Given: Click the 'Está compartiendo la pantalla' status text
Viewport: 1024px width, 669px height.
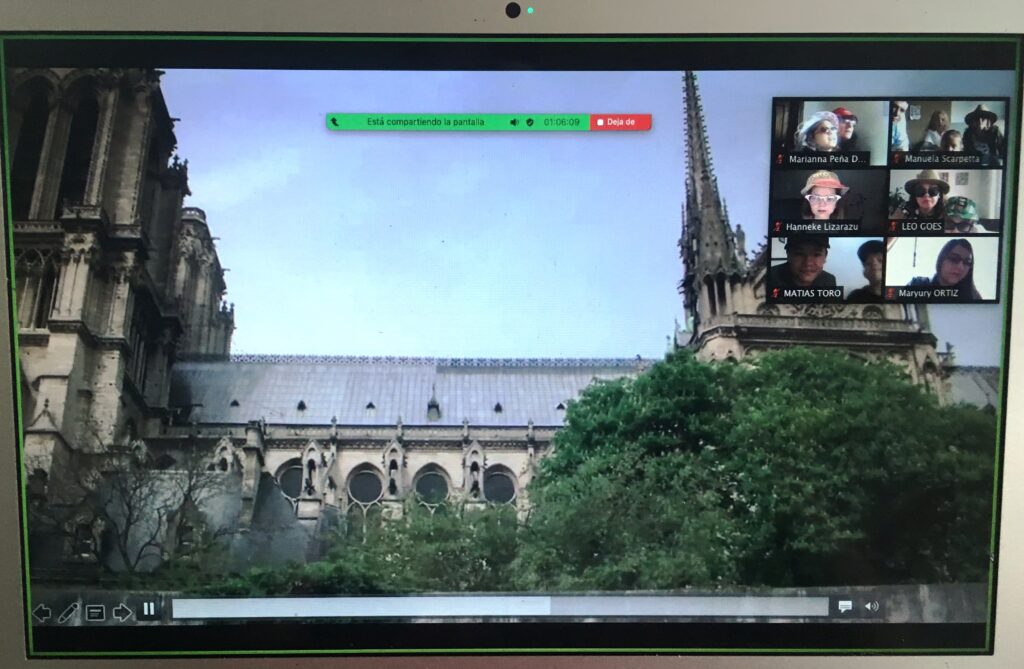Looking at the screenshot, I should coord(425,122).
